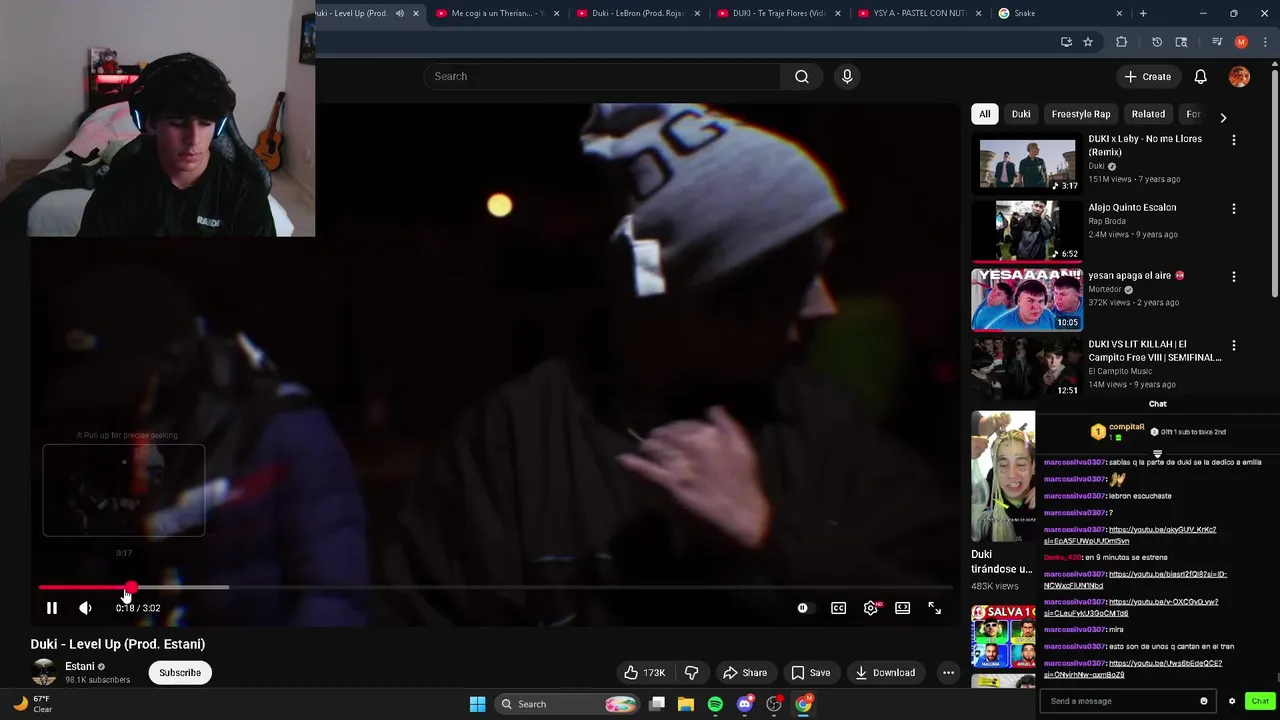Click the Download button below the video
The height and width of the screenshot is (720, 1280).
point(885,673)
